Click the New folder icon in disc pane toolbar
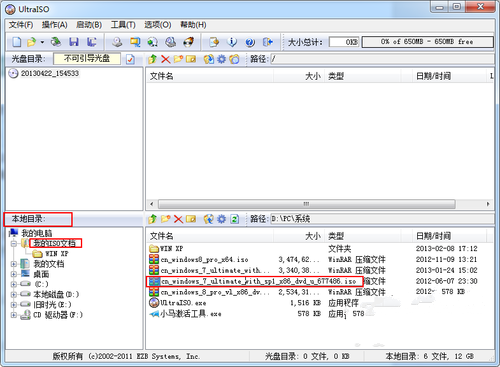This screenshot has height=367, width=500. [x=178, y=59]
